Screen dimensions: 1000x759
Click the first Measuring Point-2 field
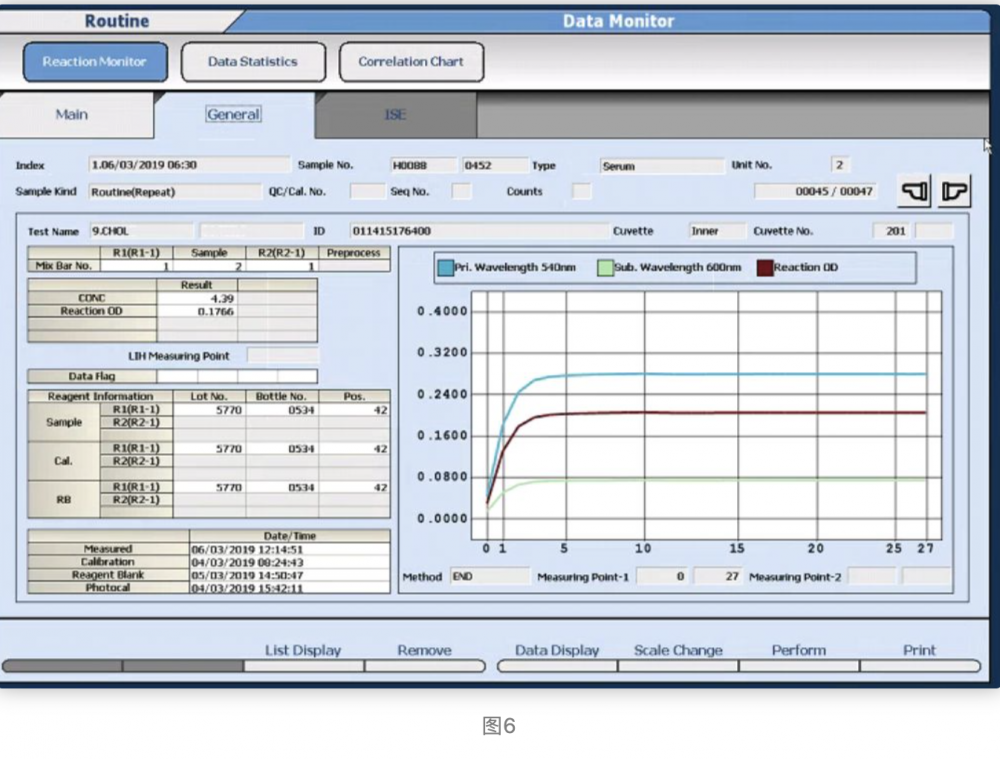[x=872, y=577]
